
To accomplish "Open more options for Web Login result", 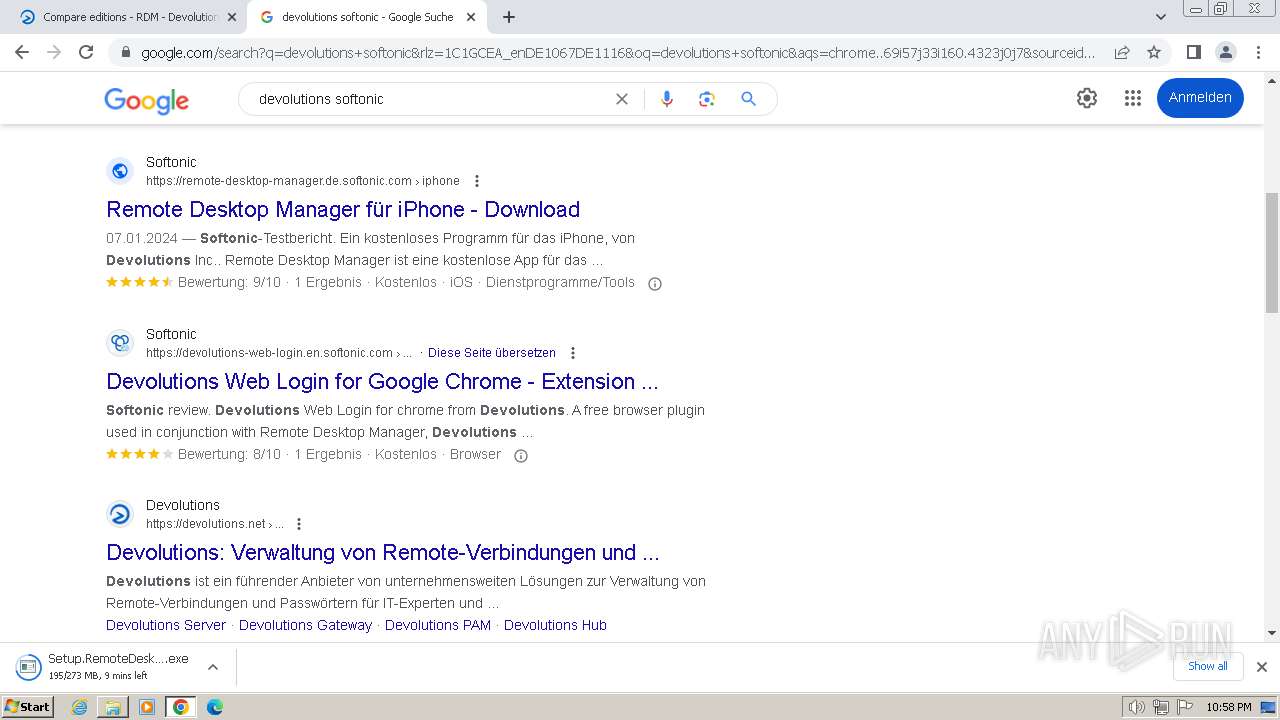I will (x=573, y=353).
